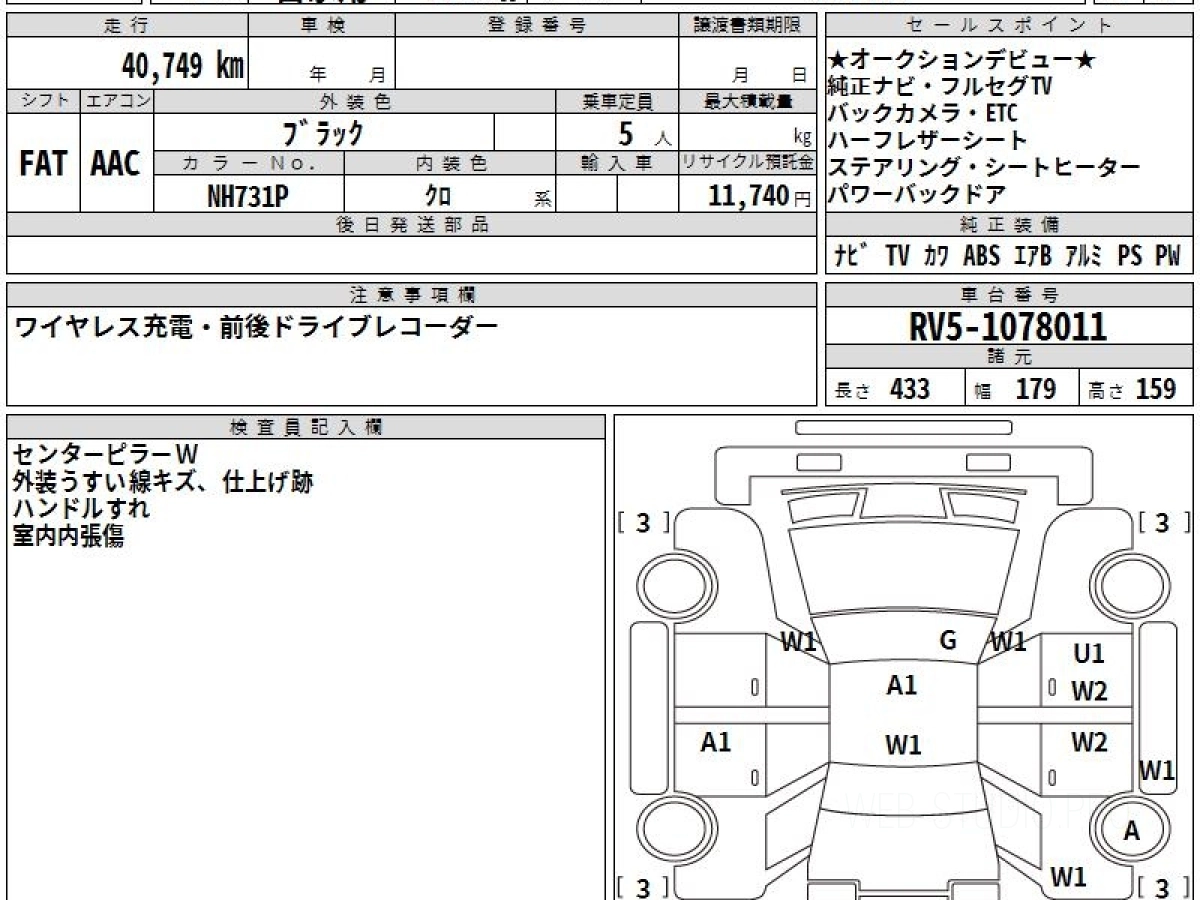Viewport: 1200px width, 900px height.
Task: Select the センターピラーW inspector note
Action: pyautogui.click(x=107, y=455)
